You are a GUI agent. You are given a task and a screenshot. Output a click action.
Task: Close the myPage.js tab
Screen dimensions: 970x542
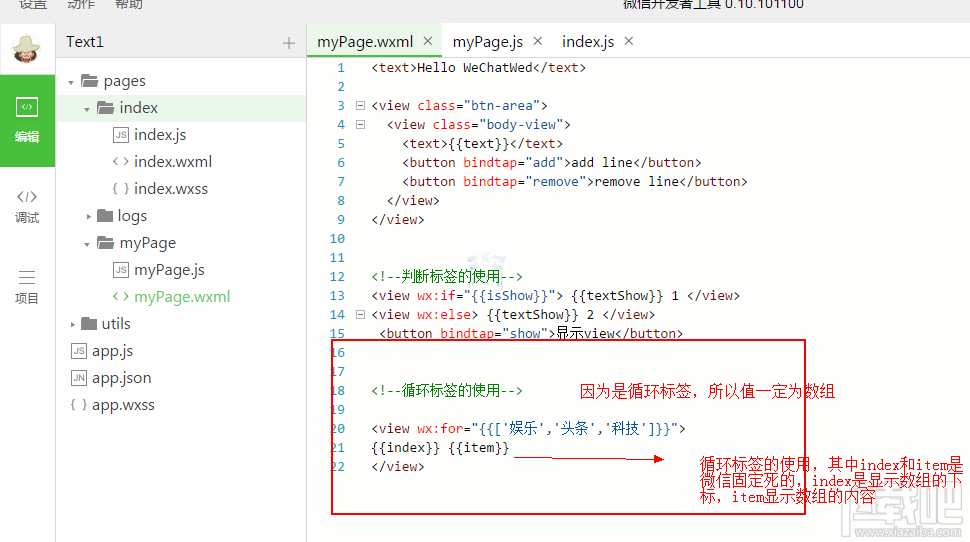click(x=538, y=41)
